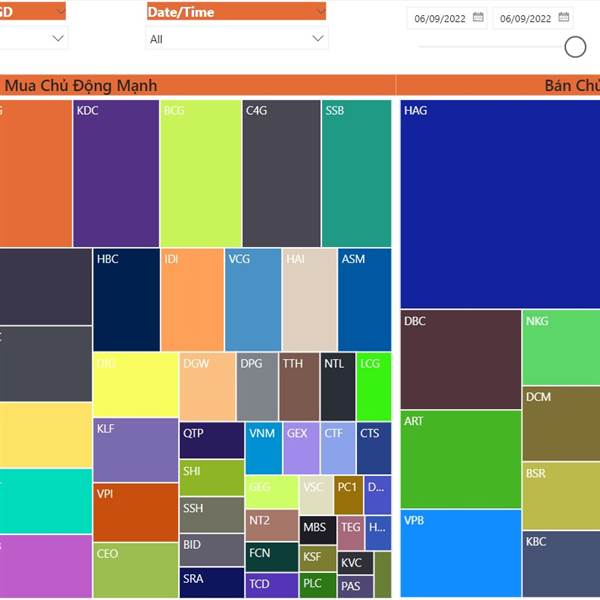Select the SSH treemap block

click(x=212, y=515)
